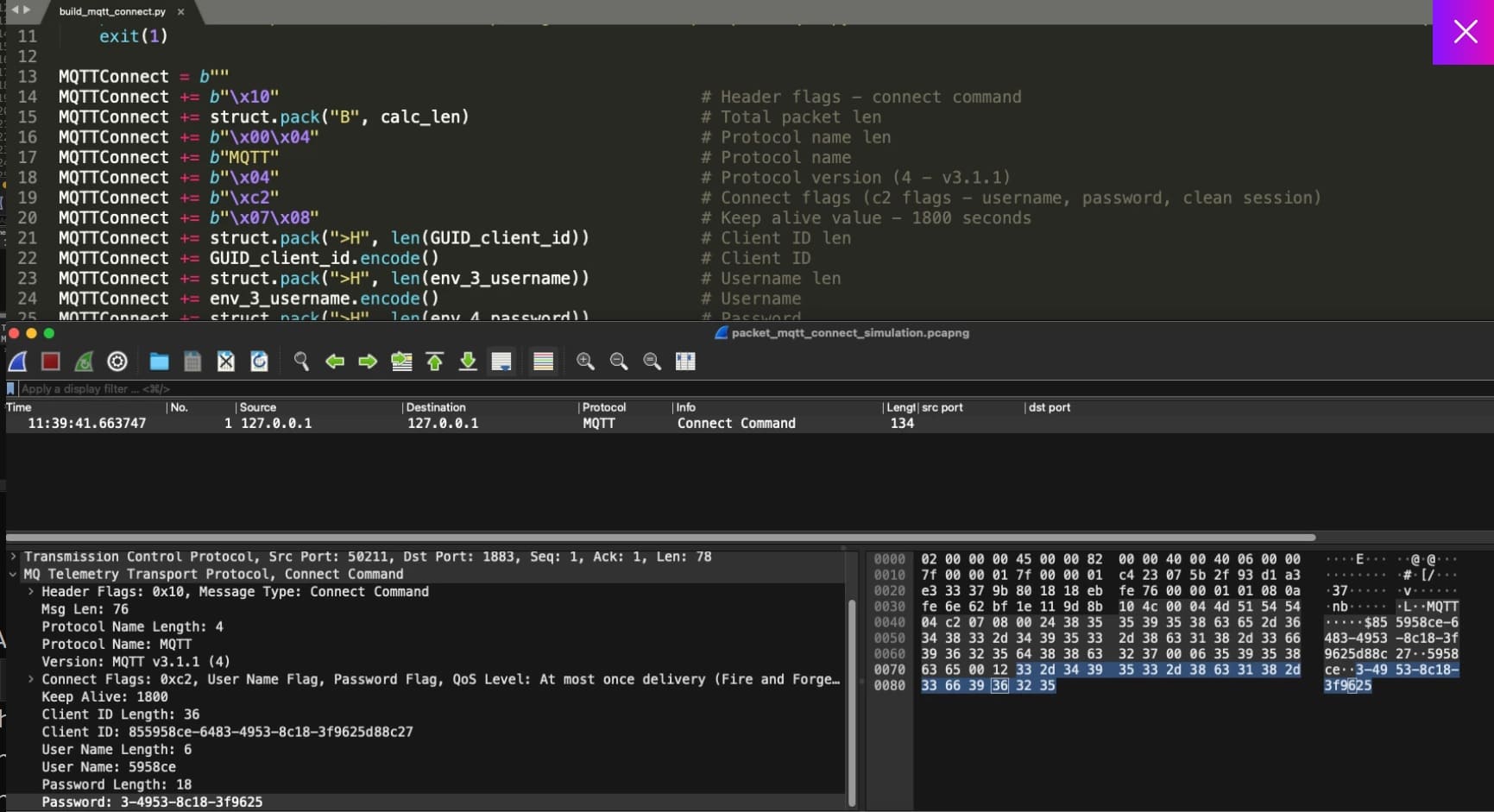1494x812 pixels.
Task: Select the Keep Alive: 1800 field
Action: tap(104, 697)
